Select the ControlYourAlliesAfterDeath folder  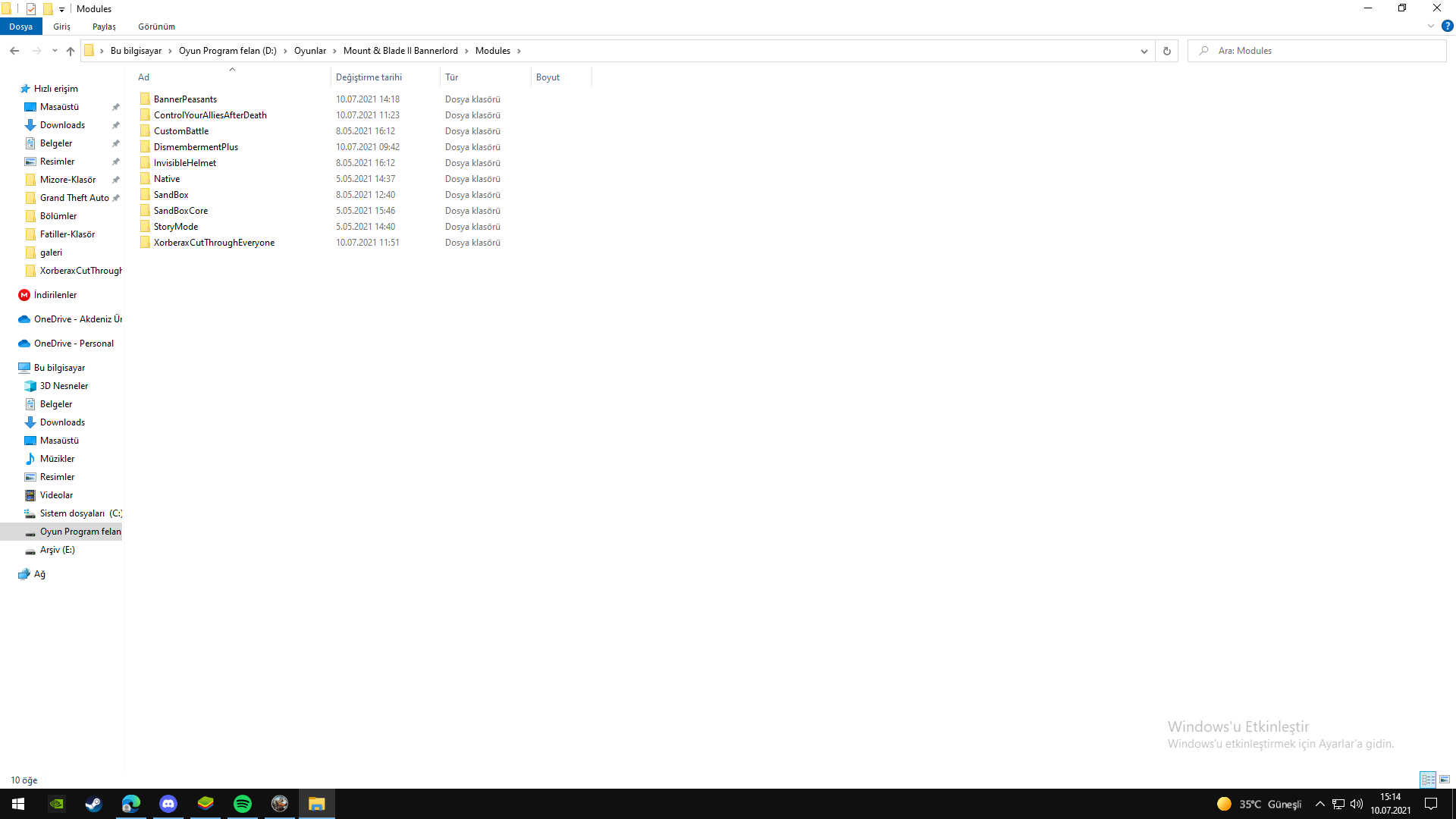tap(210, 115)
